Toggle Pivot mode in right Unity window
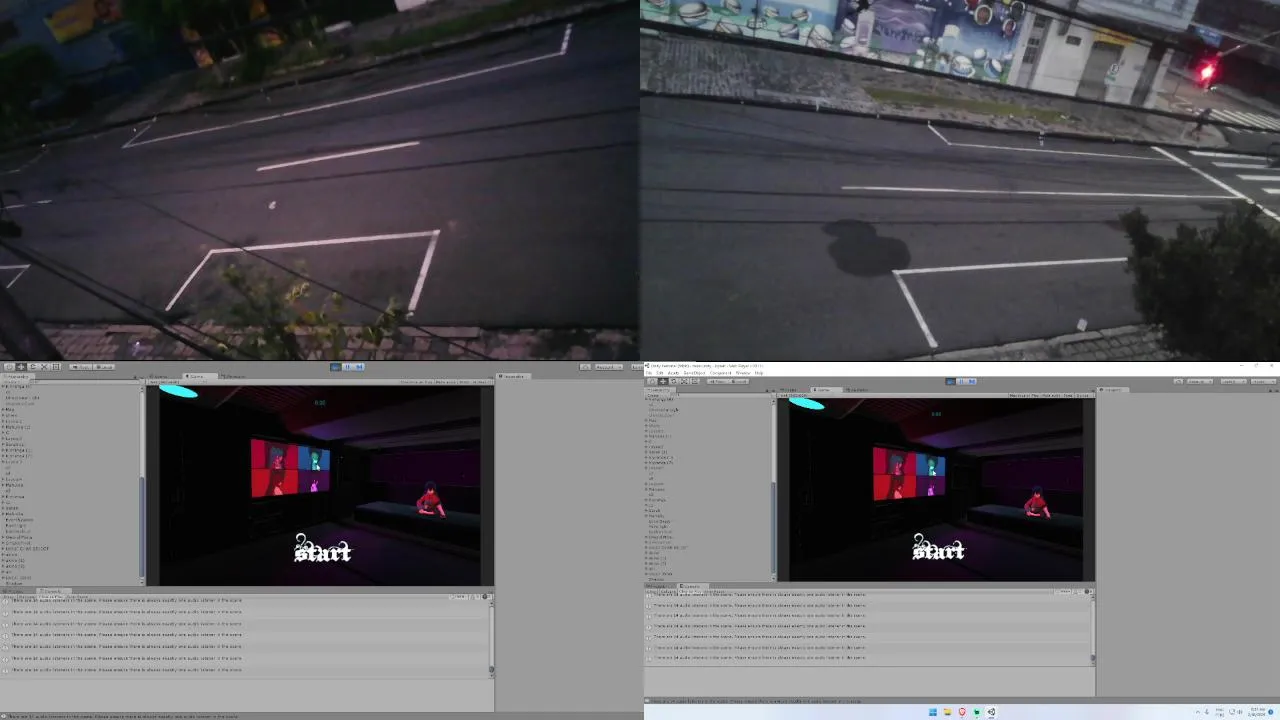This screenshot has height=720, width=1280. pyautogui.click(x=720, y=381)
